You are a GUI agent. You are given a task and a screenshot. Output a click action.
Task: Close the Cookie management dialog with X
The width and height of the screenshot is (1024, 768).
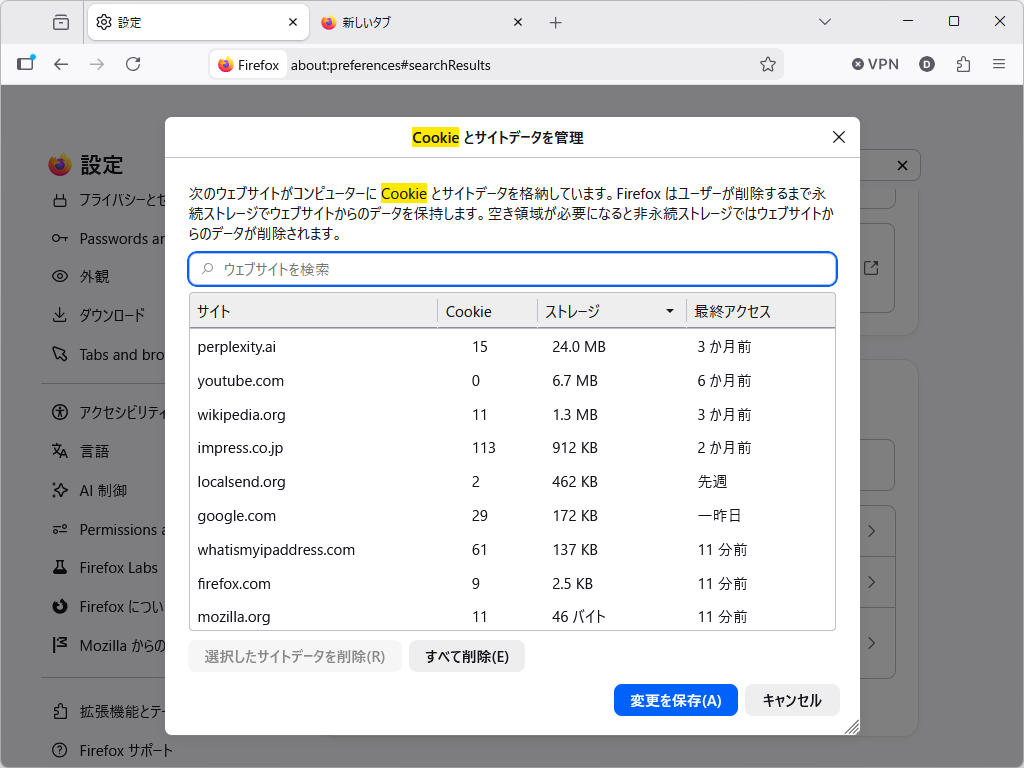839,137
